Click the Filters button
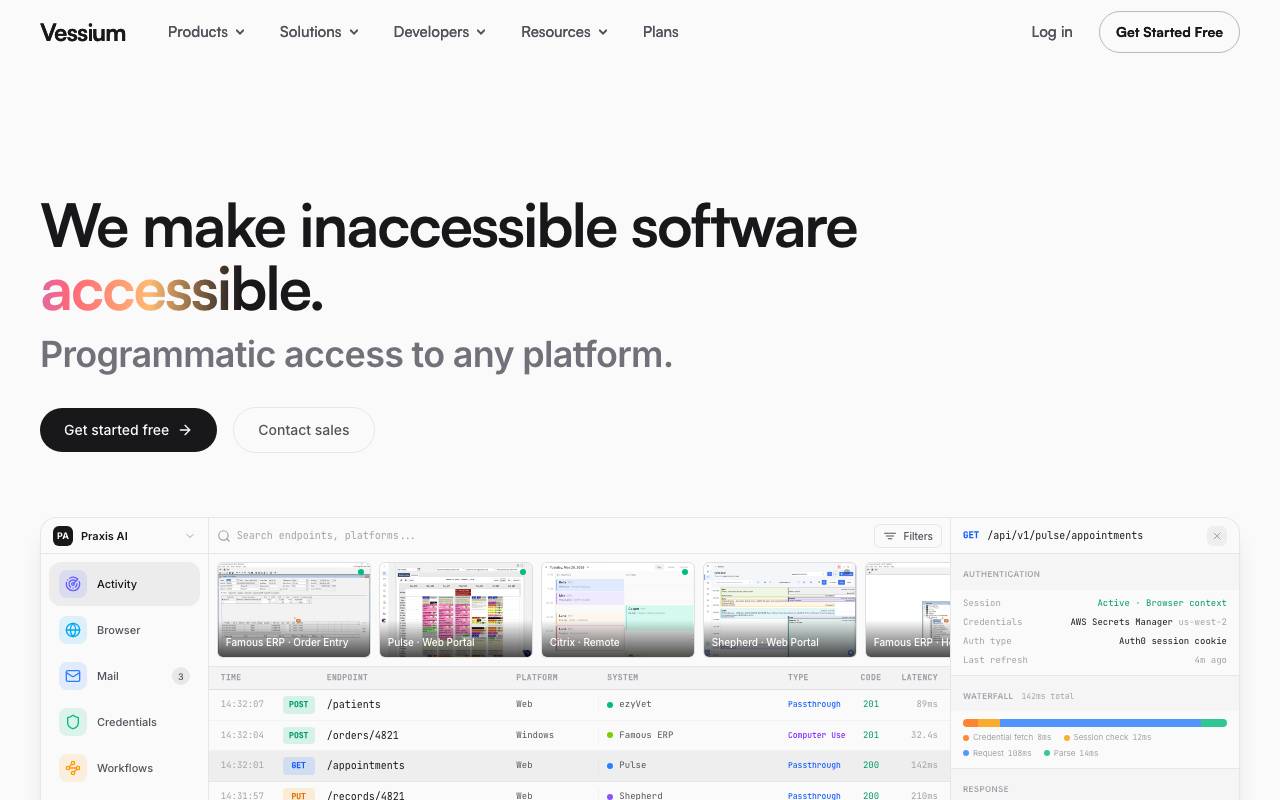The width and height of the screenshot is (1280, 800). pos(908,536)
